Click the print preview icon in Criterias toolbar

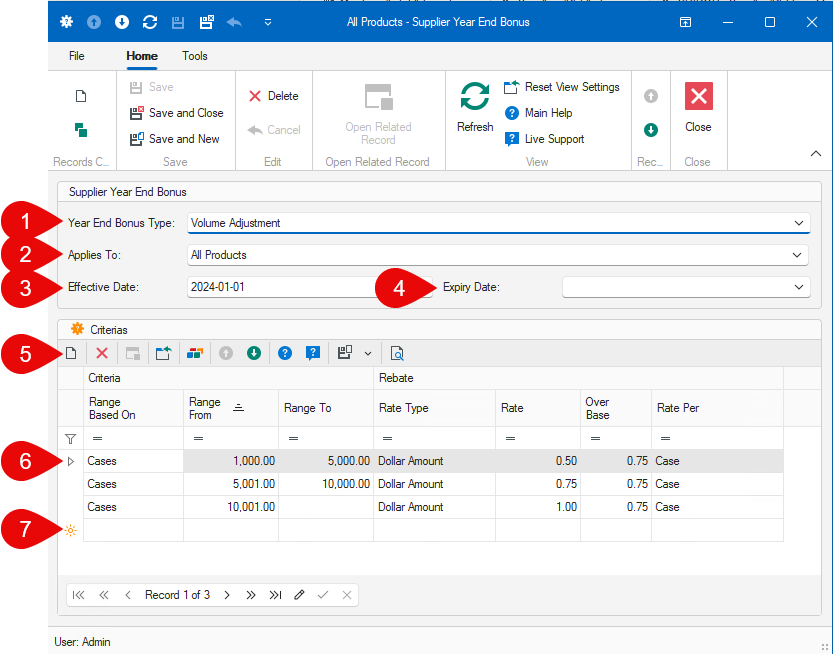397,353
